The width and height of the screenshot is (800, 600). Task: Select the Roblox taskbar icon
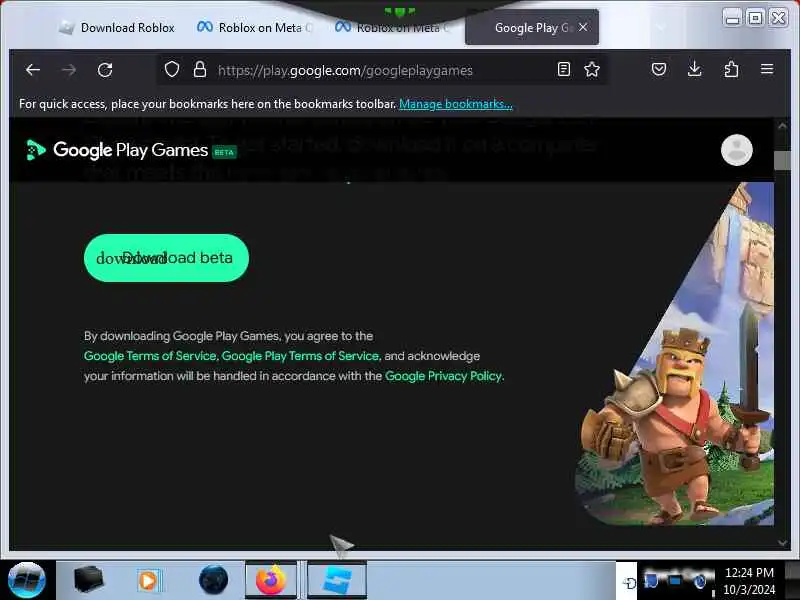pos(337,580)
